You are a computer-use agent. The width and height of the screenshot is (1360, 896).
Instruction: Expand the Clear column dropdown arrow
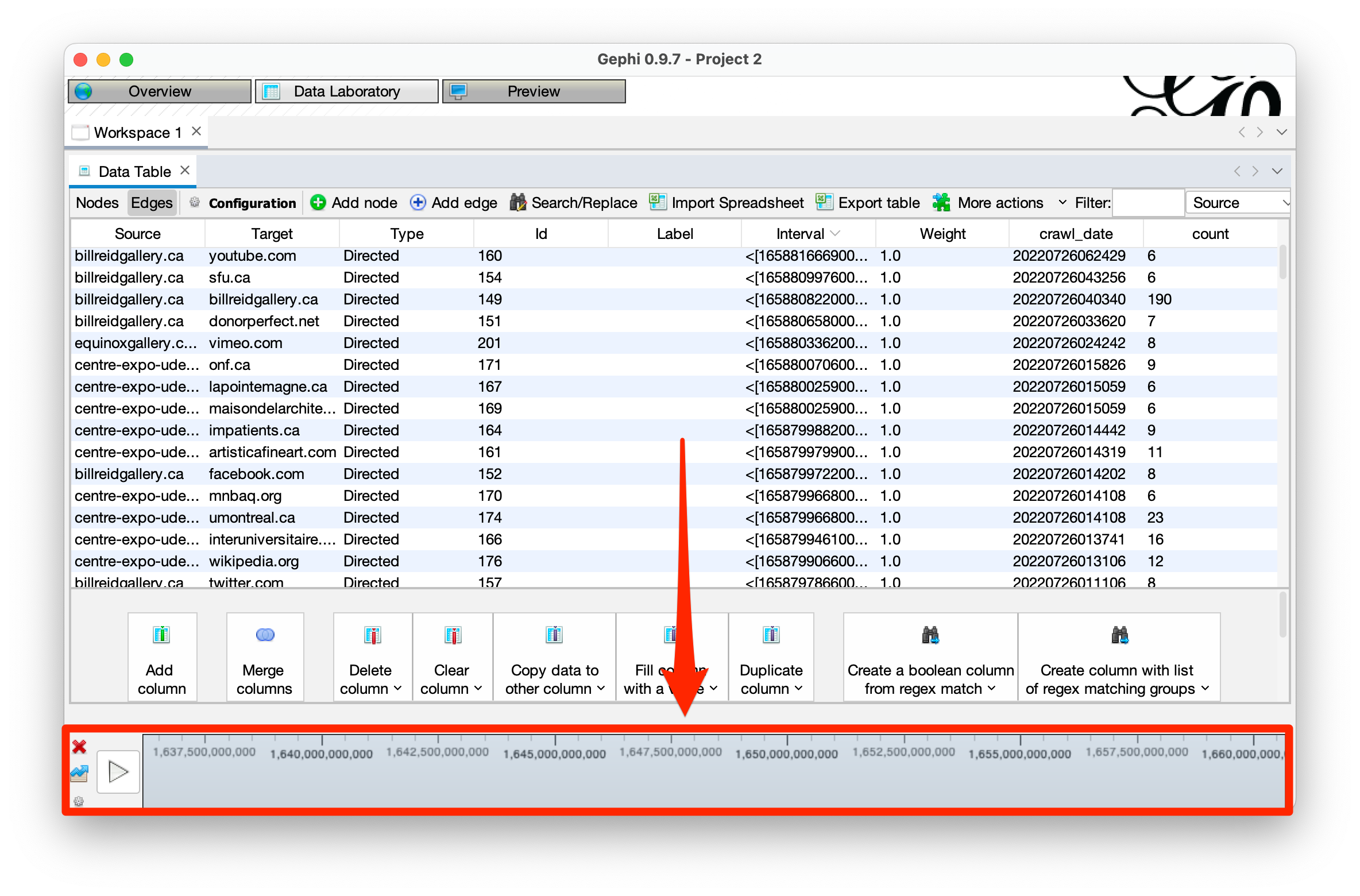click(x=478, y=688)
